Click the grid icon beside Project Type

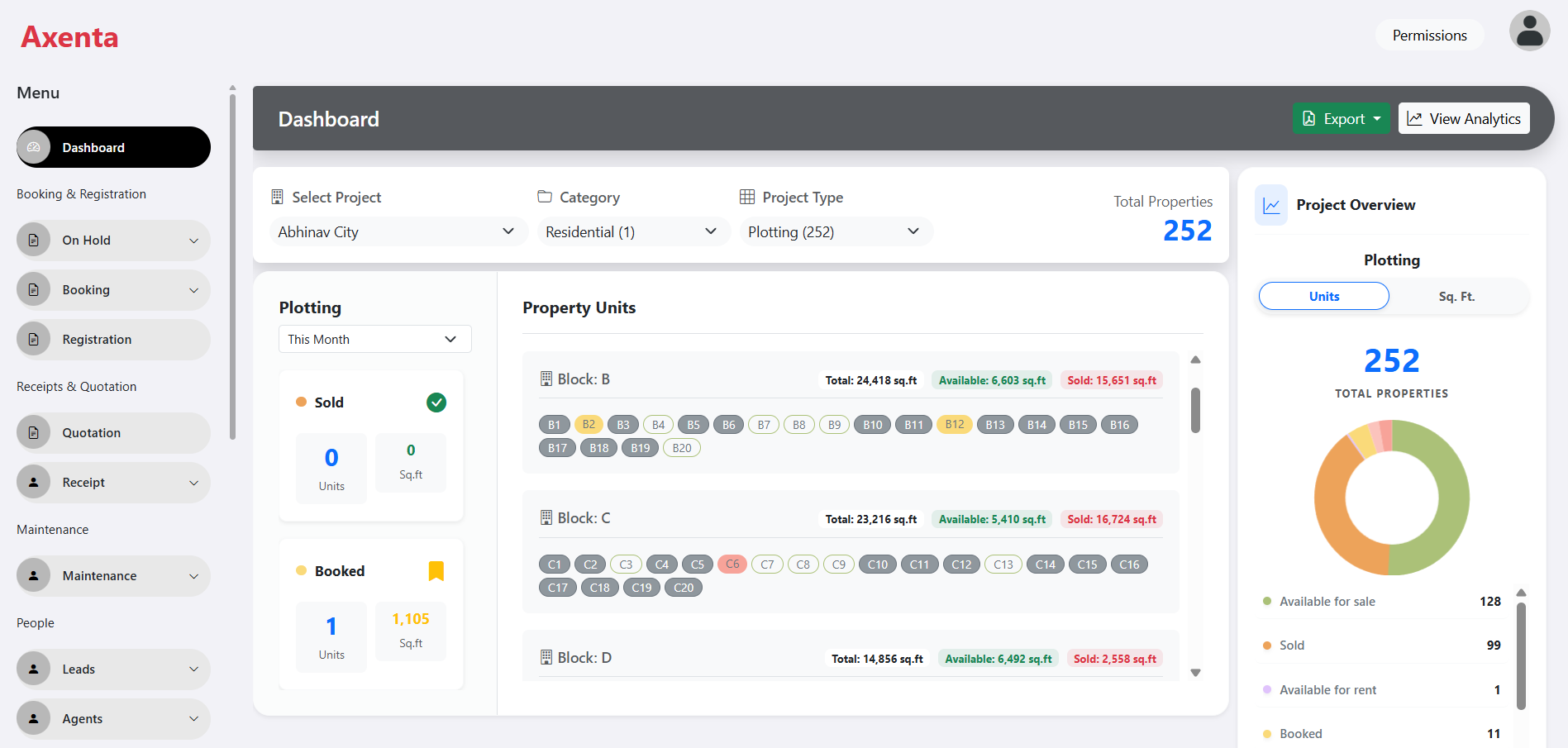(x=746, y=197)
